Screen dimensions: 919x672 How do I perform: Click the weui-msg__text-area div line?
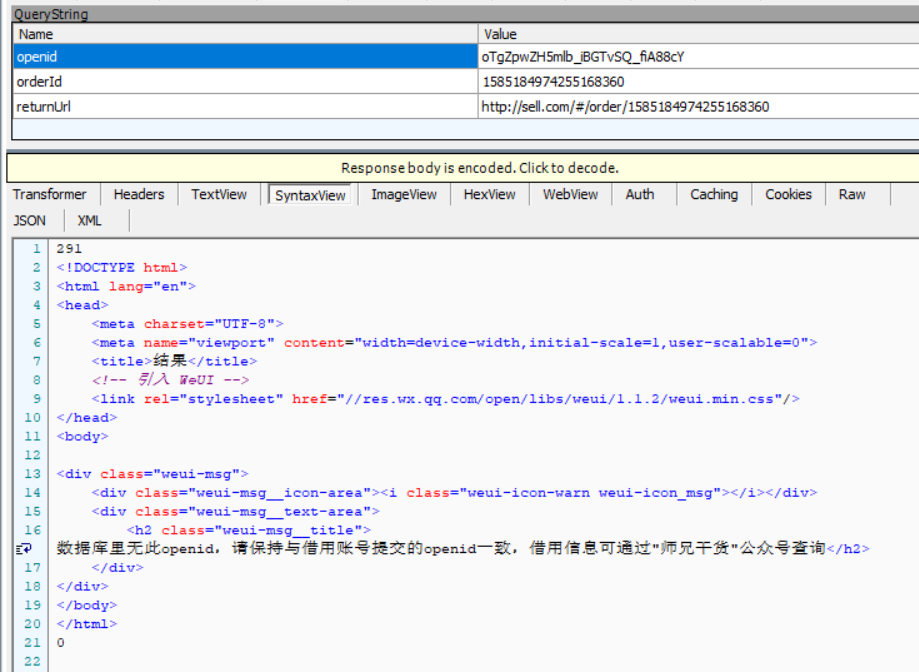(236, 511)
